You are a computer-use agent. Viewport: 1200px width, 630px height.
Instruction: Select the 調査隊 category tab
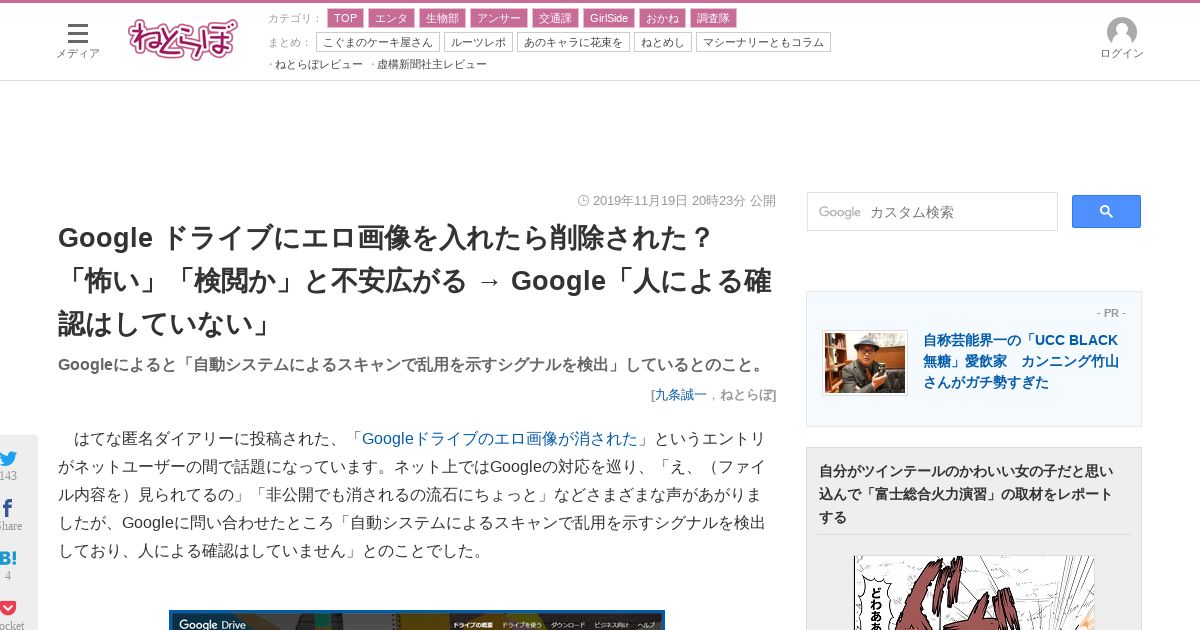(x=713, y=18)
